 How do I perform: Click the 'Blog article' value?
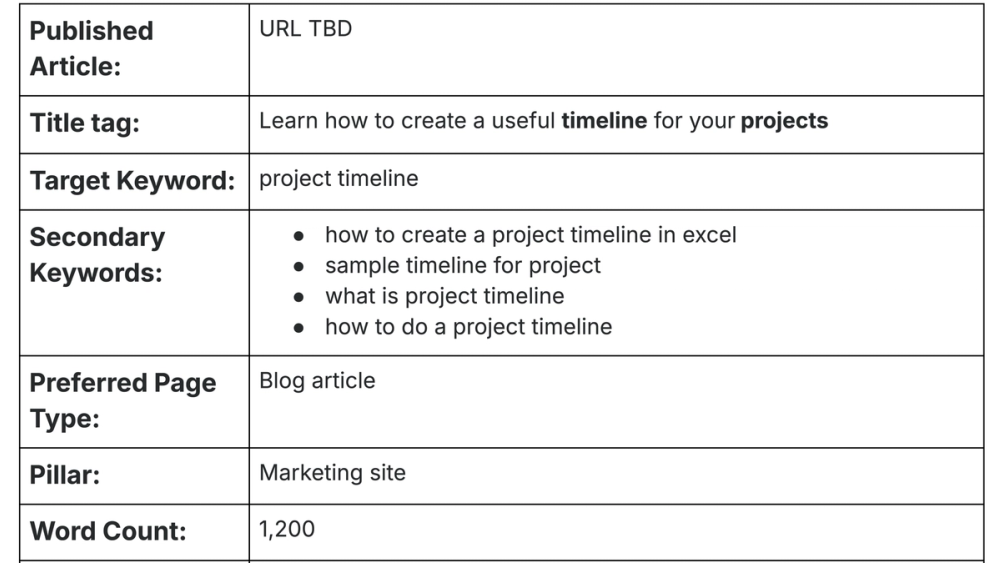(317, 381)
